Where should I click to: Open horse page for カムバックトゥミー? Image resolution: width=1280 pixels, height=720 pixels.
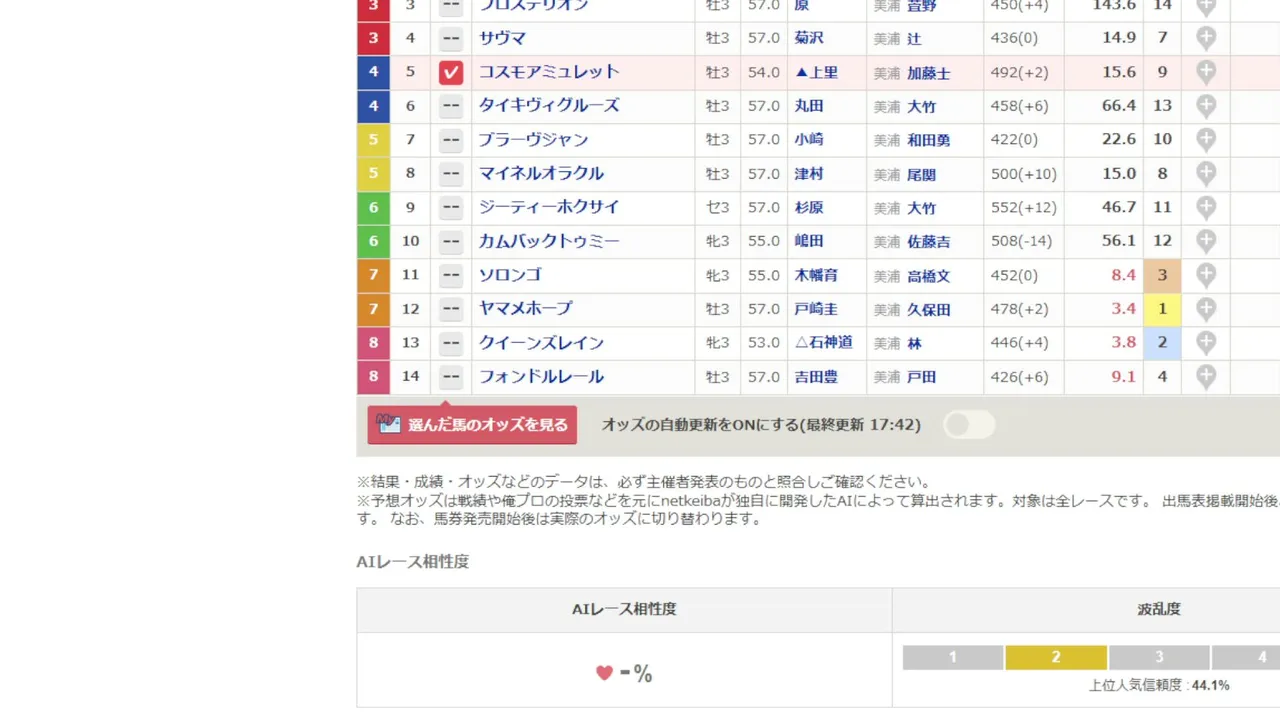click(549, 241)
